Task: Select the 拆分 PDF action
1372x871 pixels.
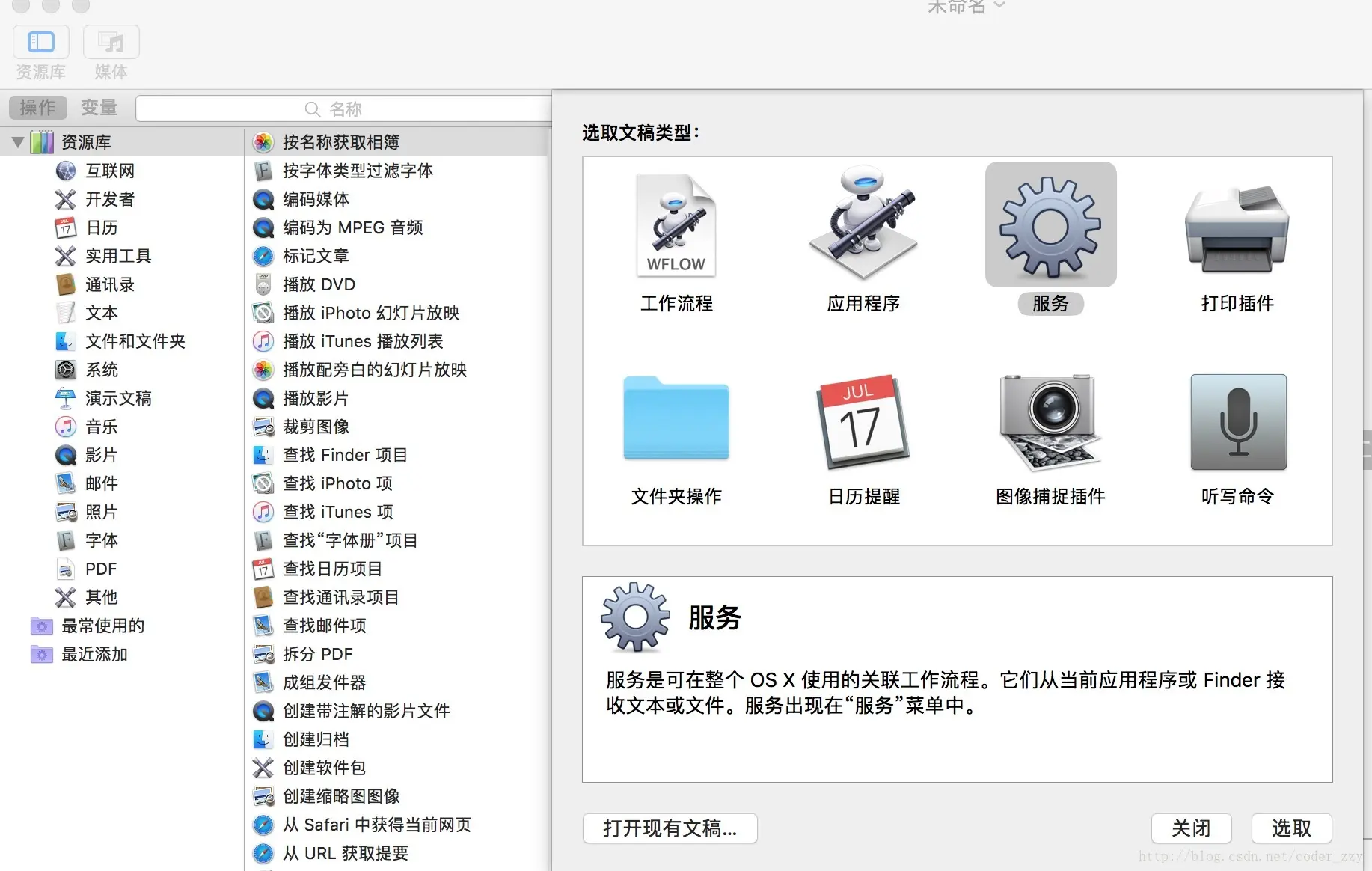Action: click(x=317, y=654)
